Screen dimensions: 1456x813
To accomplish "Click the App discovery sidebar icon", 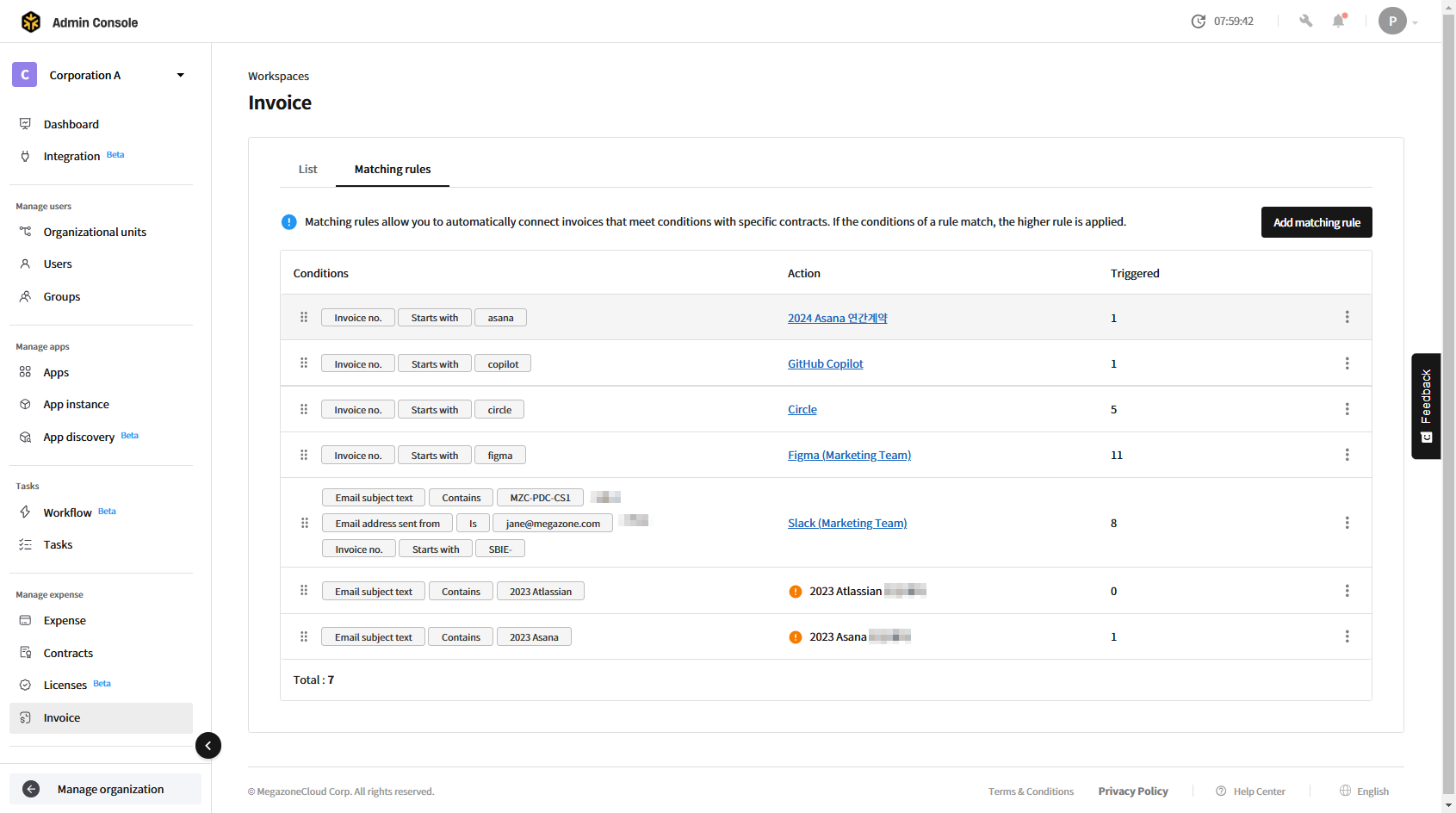I will coord(25,437).
